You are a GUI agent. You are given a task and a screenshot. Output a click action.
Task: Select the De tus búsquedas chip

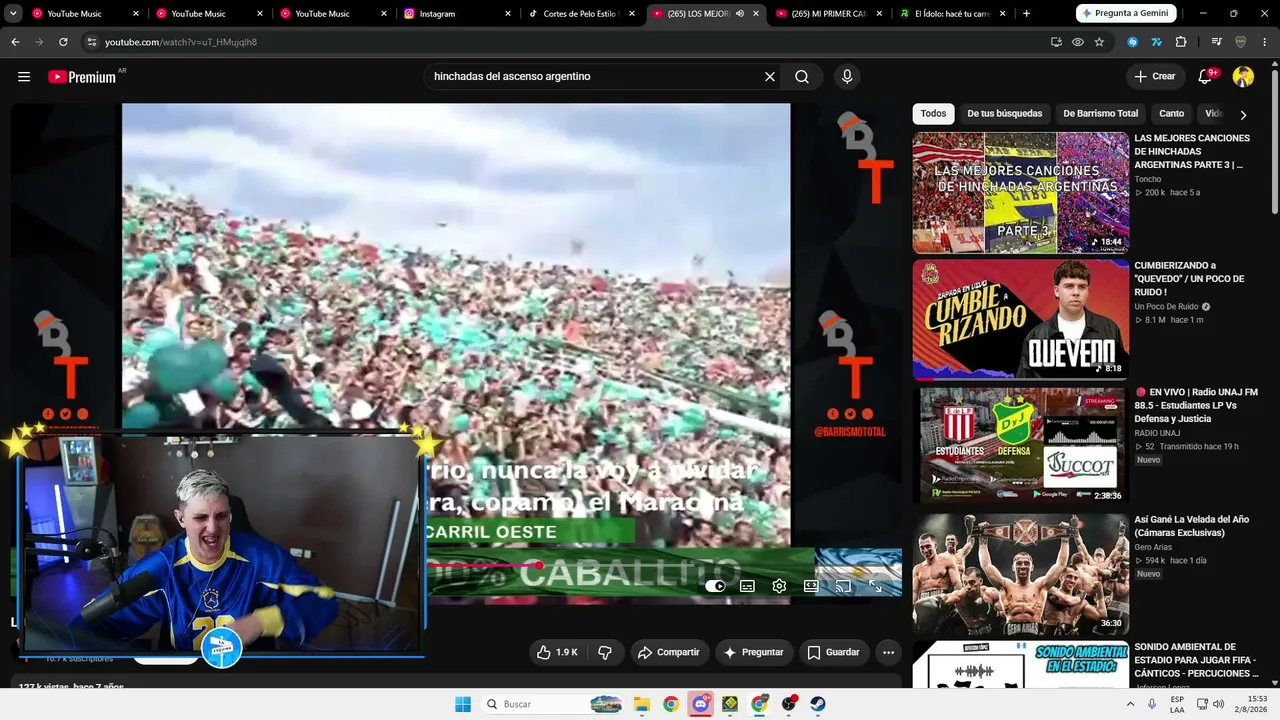pos(1005,114)
